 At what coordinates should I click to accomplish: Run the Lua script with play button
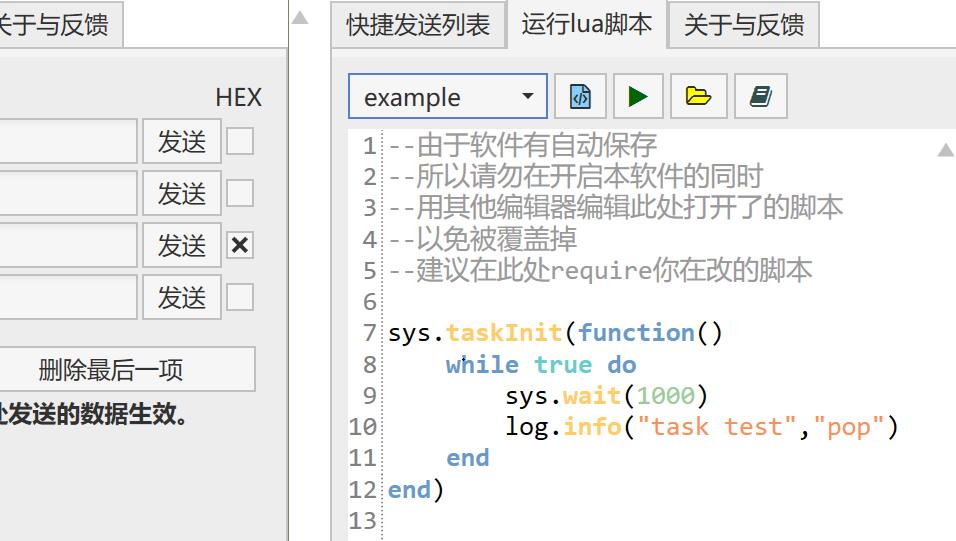[x=638, y=97]
